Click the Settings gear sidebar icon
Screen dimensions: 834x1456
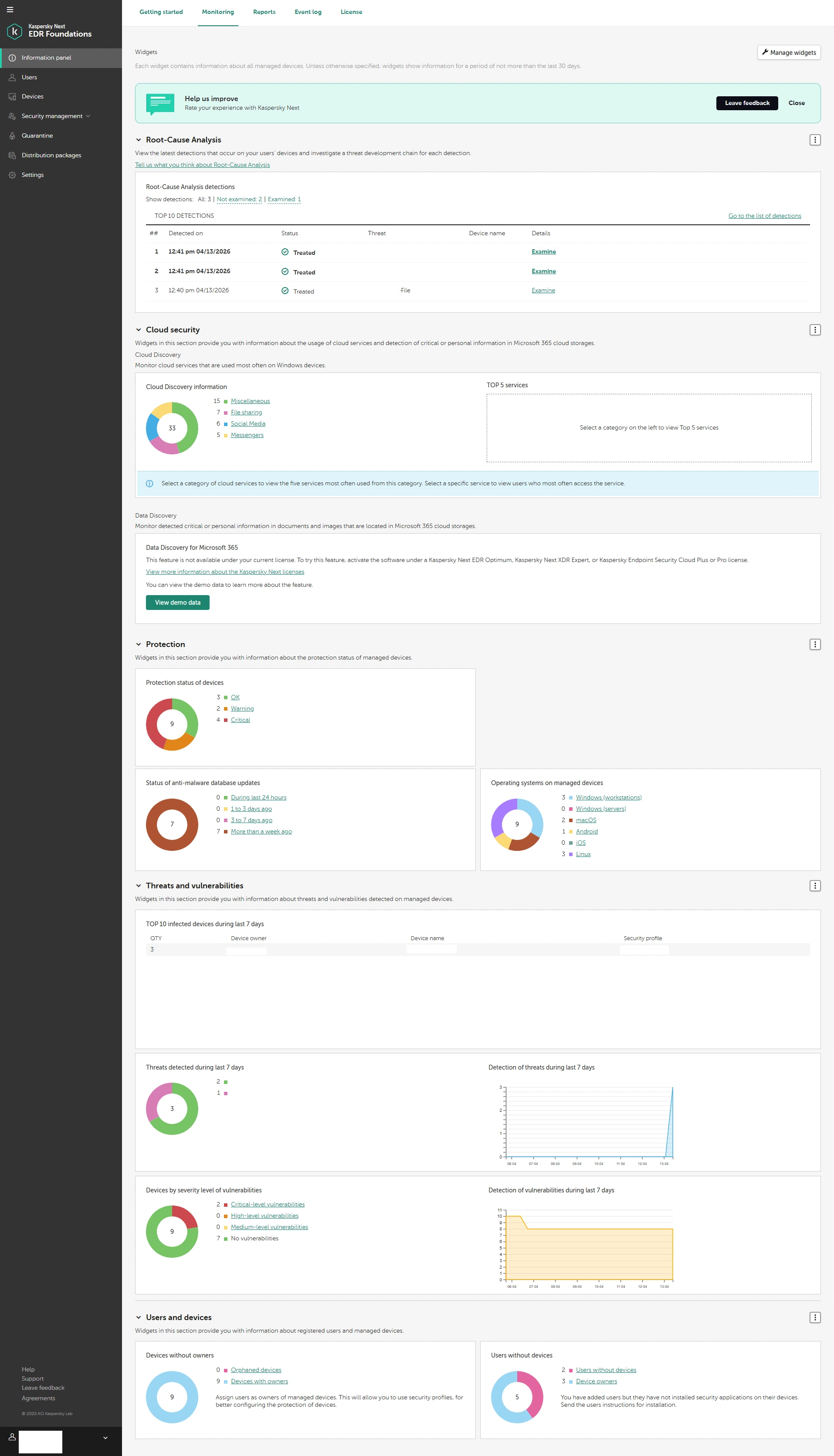(12, 175)
